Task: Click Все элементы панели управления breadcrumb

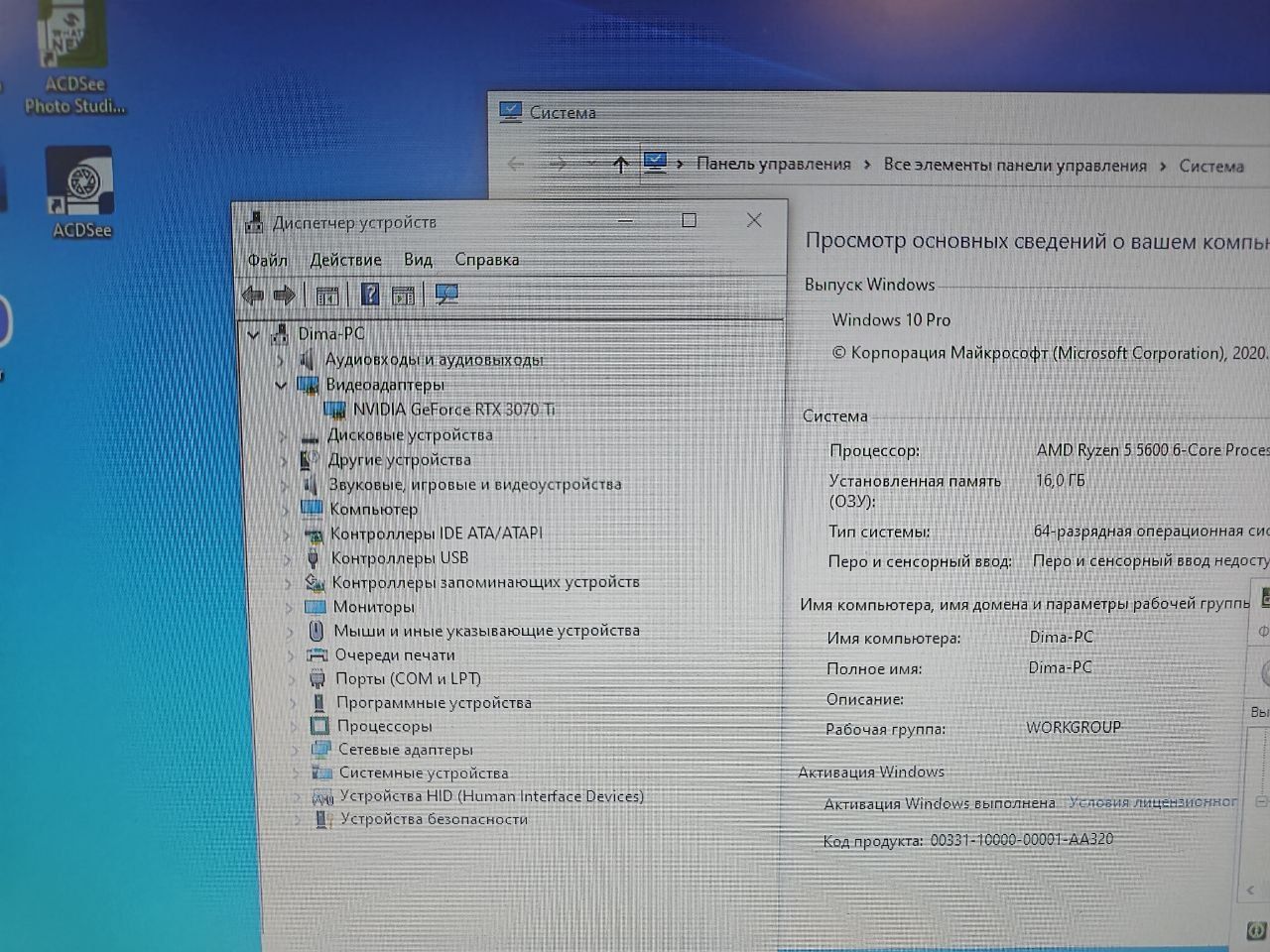Action: point(1015,165)
